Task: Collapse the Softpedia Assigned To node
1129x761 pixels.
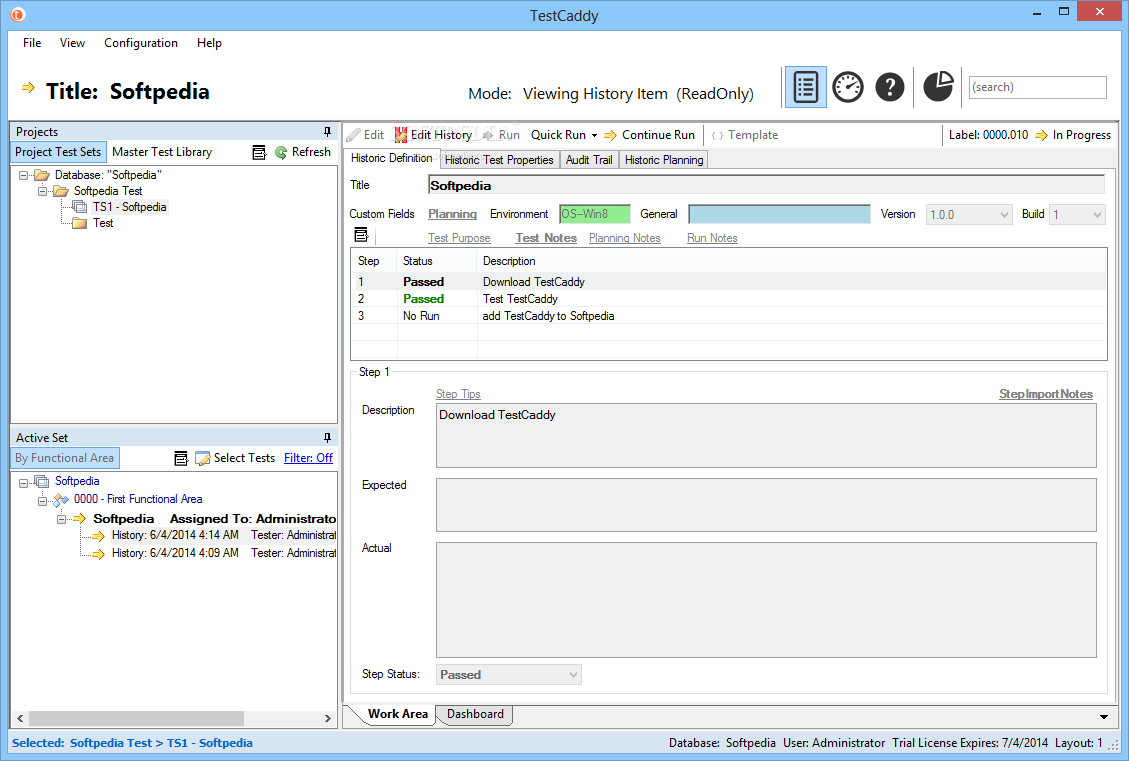Action: (x=61, y=519)
